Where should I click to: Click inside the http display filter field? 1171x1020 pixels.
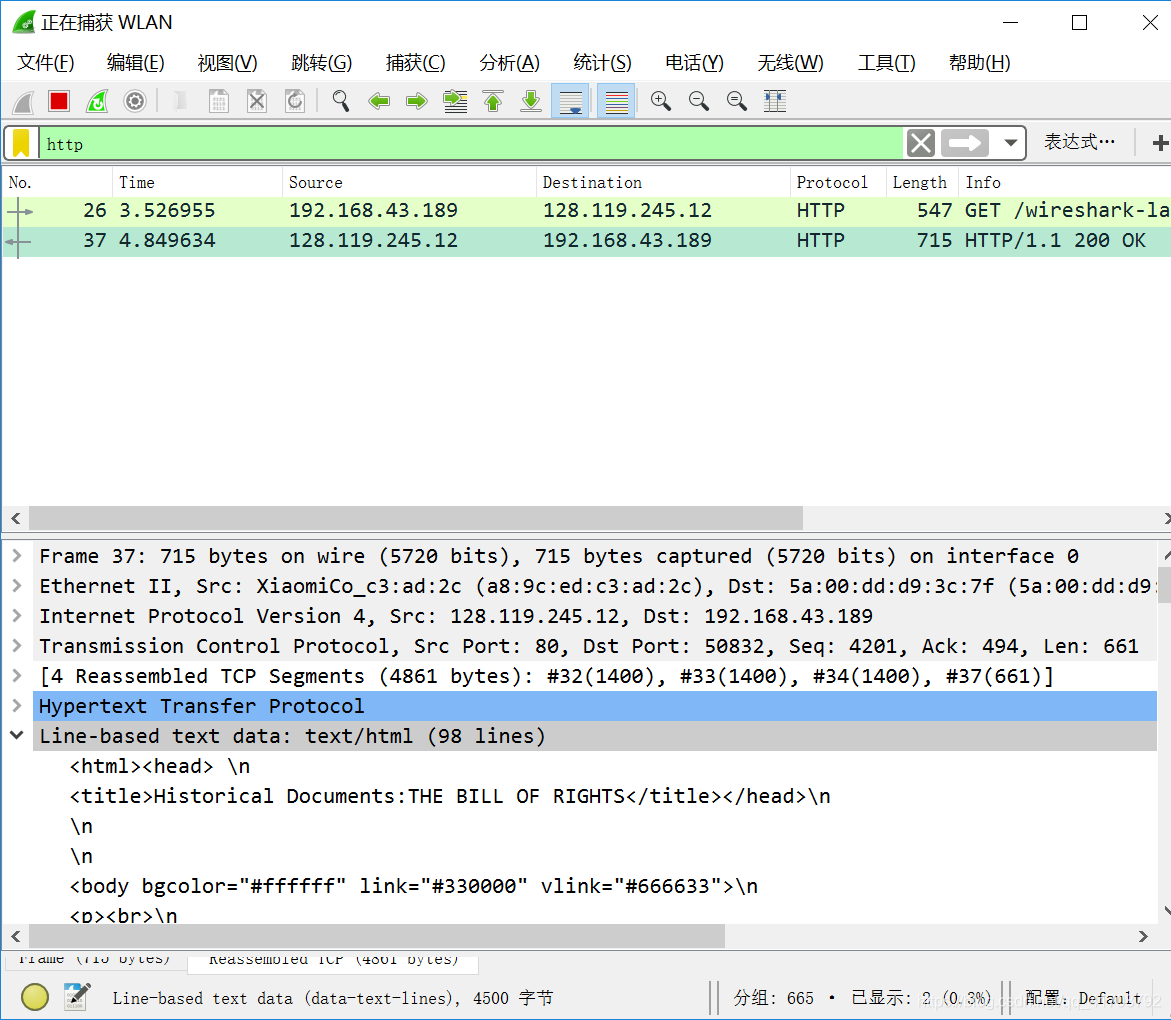[x=470, y=143]
